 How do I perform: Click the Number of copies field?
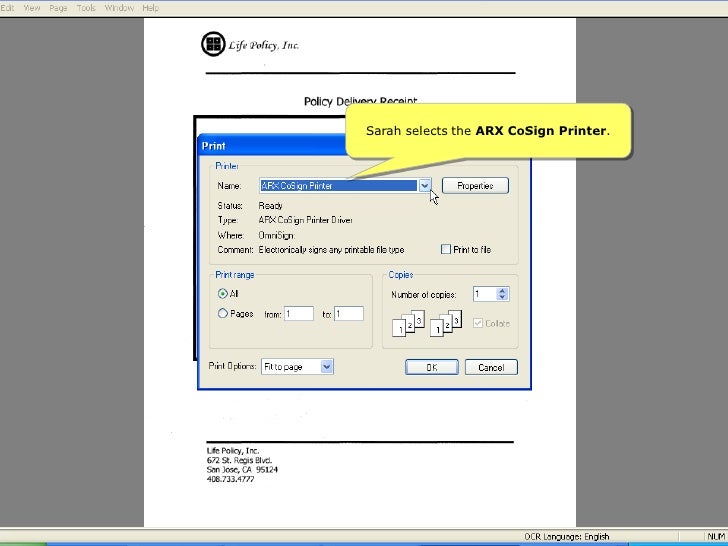[x=485, y=294]
